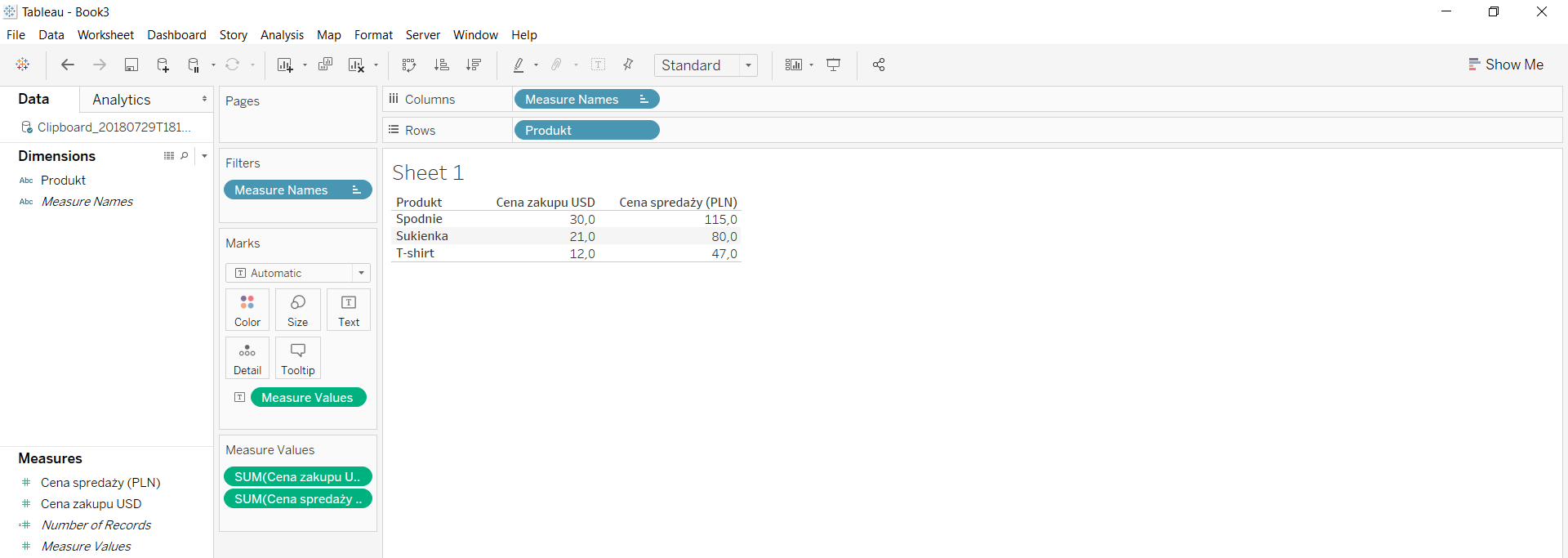
Task: Open the Worksheet menu
Action: [x=105, y=35]
